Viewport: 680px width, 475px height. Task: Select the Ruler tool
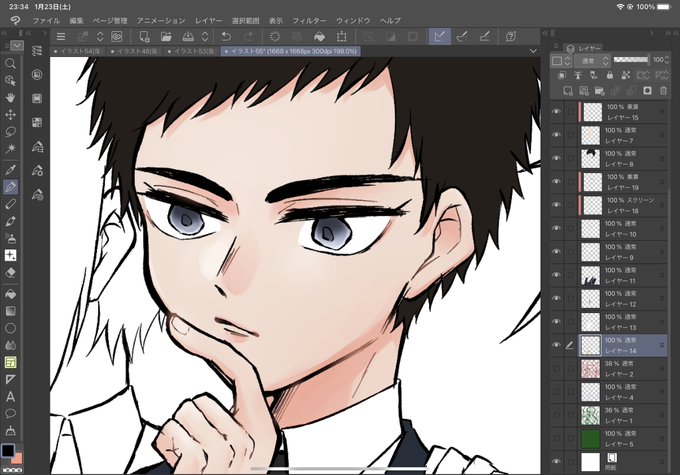pos(10,380)
